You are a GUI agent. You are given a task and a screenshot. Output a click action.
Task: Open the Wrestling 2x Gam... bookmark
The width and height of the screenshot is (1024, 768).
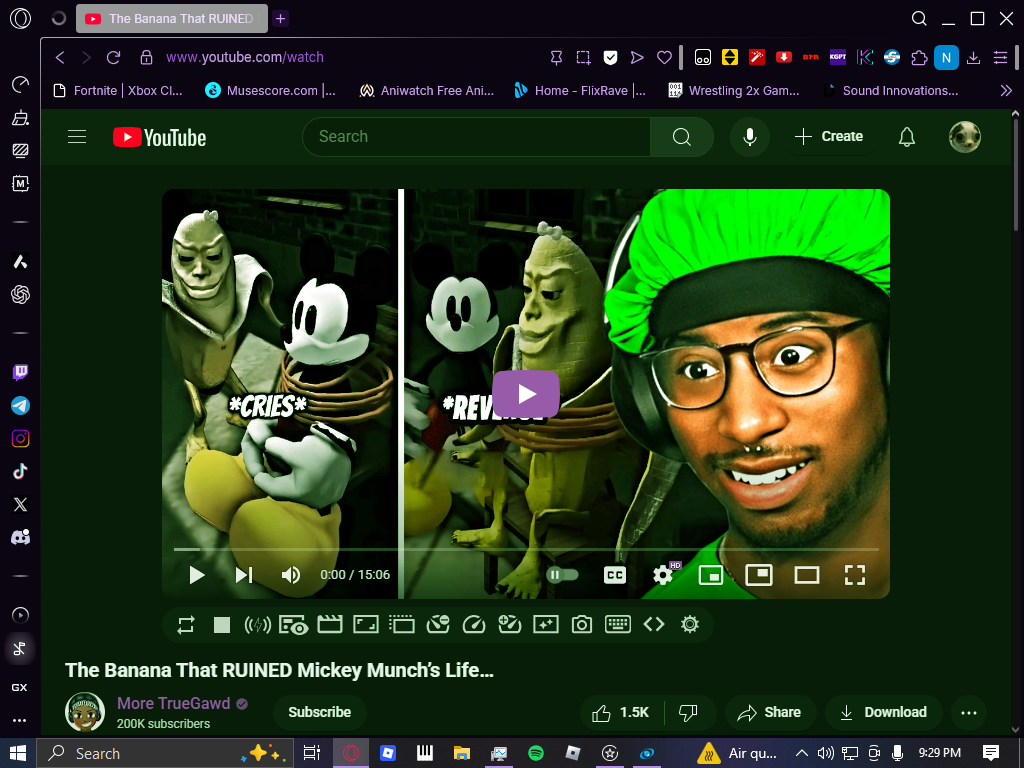pyautogui.click(x=733, y=91)
